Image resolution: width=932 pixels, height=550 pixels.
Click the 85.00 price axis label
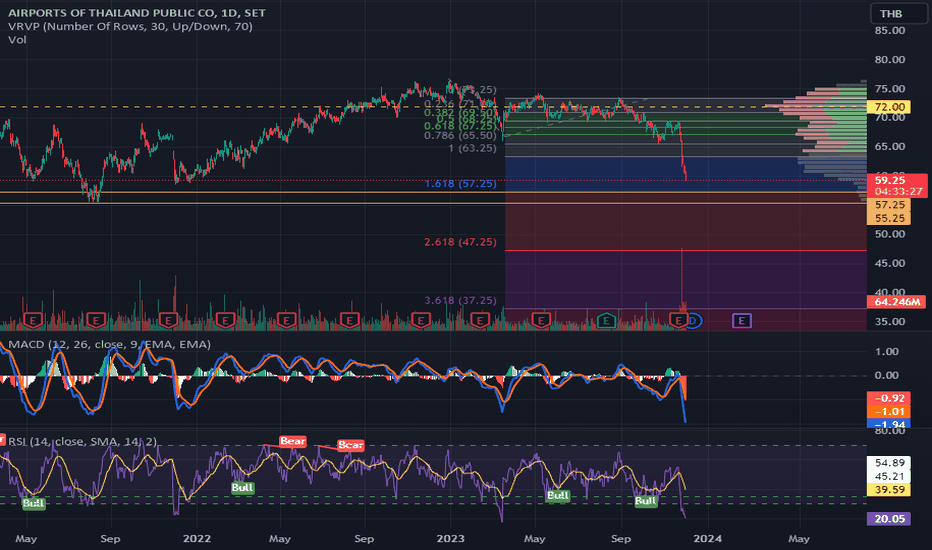coord(890,30)
